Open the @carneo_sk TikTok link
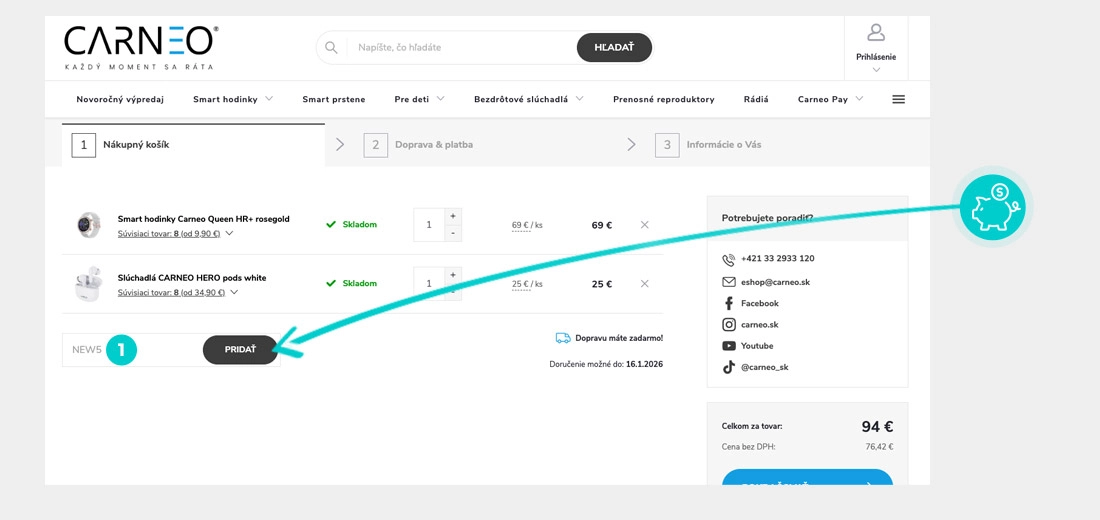The image size is (1100, 520). coord(764,367)
